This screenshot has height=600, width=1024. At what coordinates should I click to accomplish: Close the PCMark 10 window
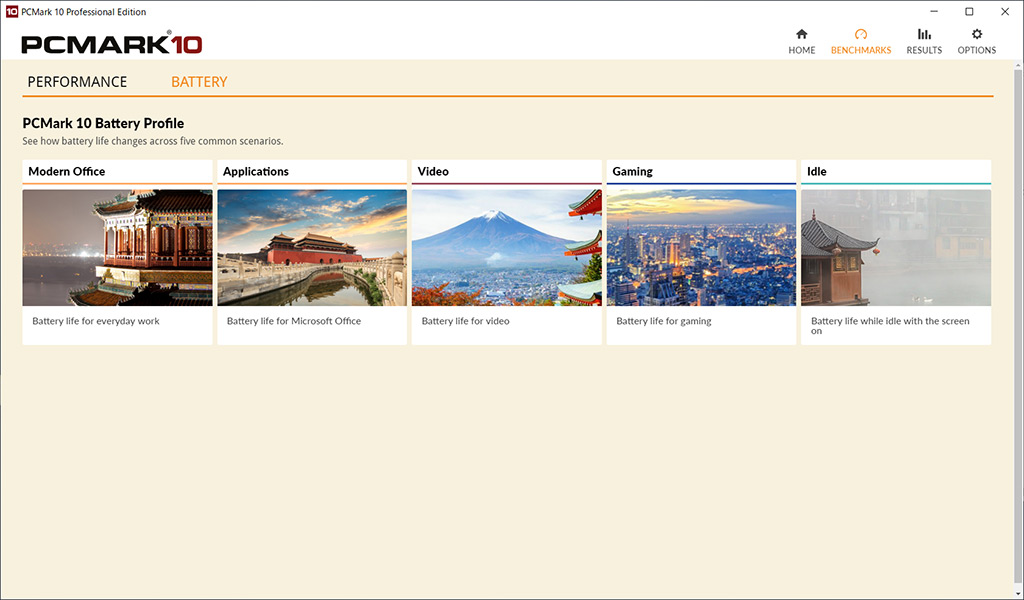click(x=1005, y=12)
